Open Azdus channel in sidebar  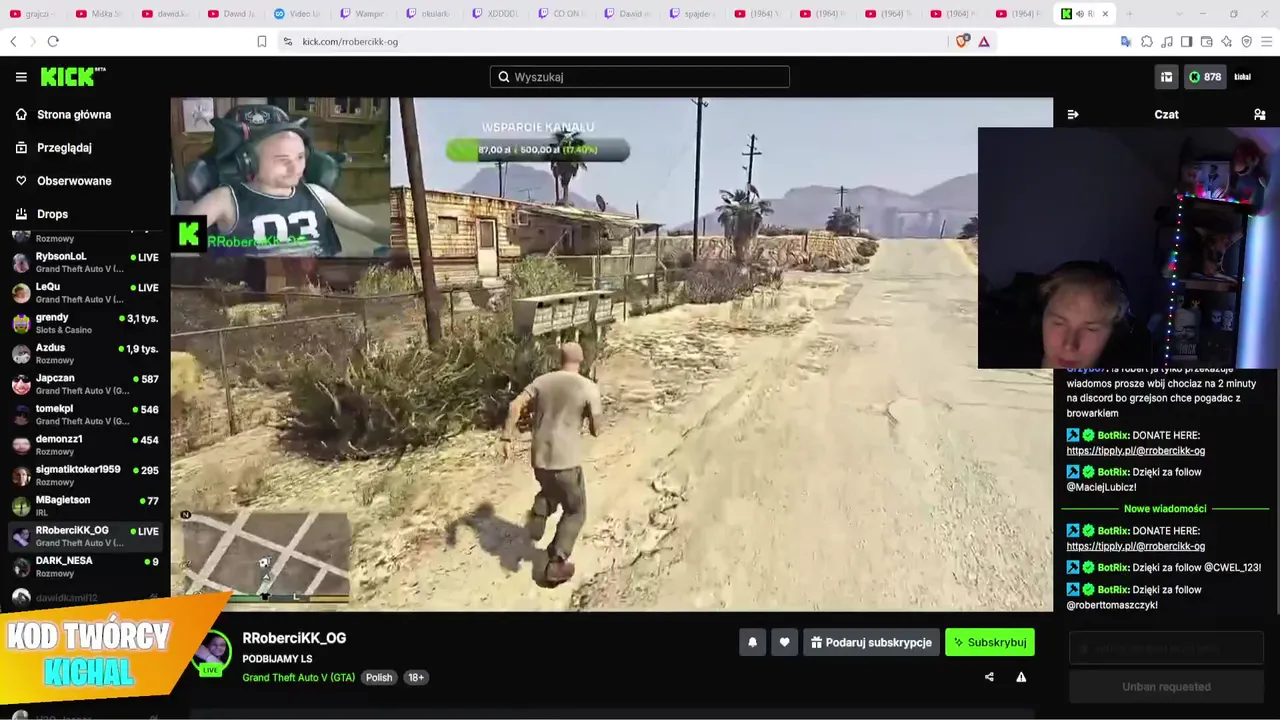coord(85,353)
